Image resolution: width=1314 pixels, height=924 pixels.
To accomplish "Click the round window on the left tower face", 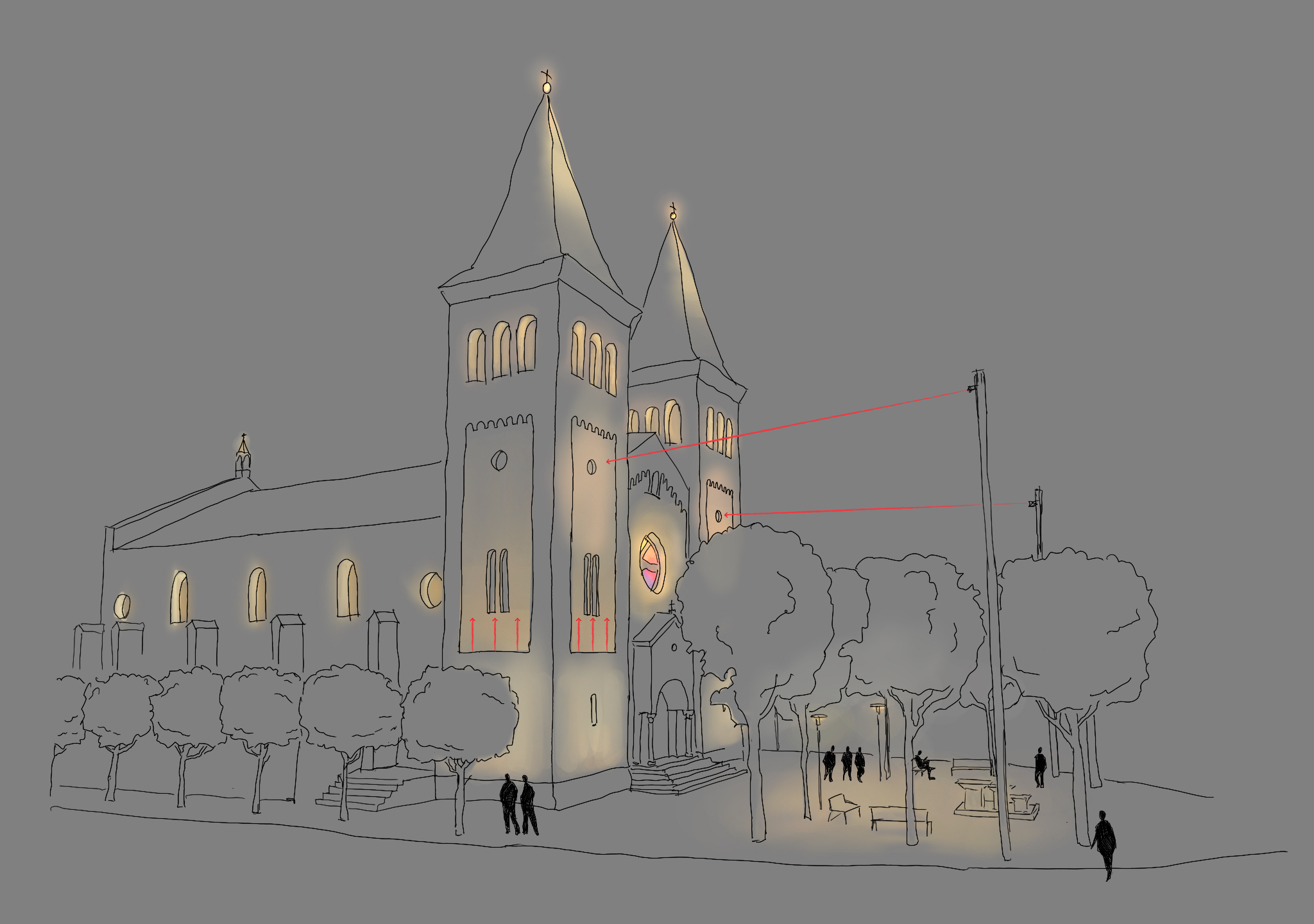I will coord(499,460).
